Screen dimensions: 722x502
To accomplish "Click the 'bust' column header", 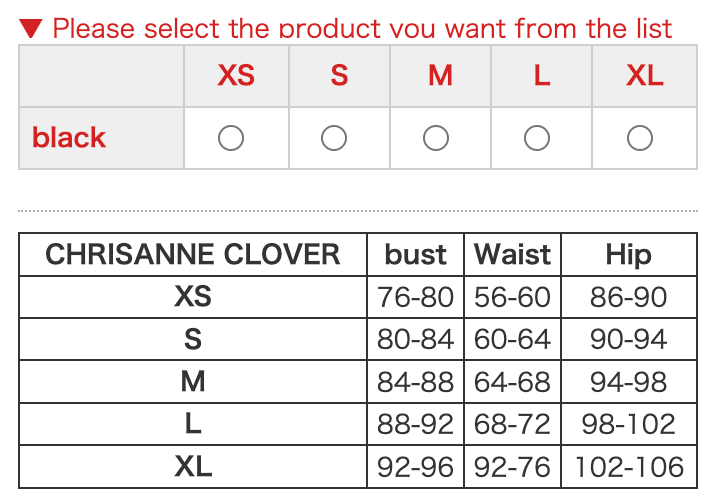I will pos(415,255).
